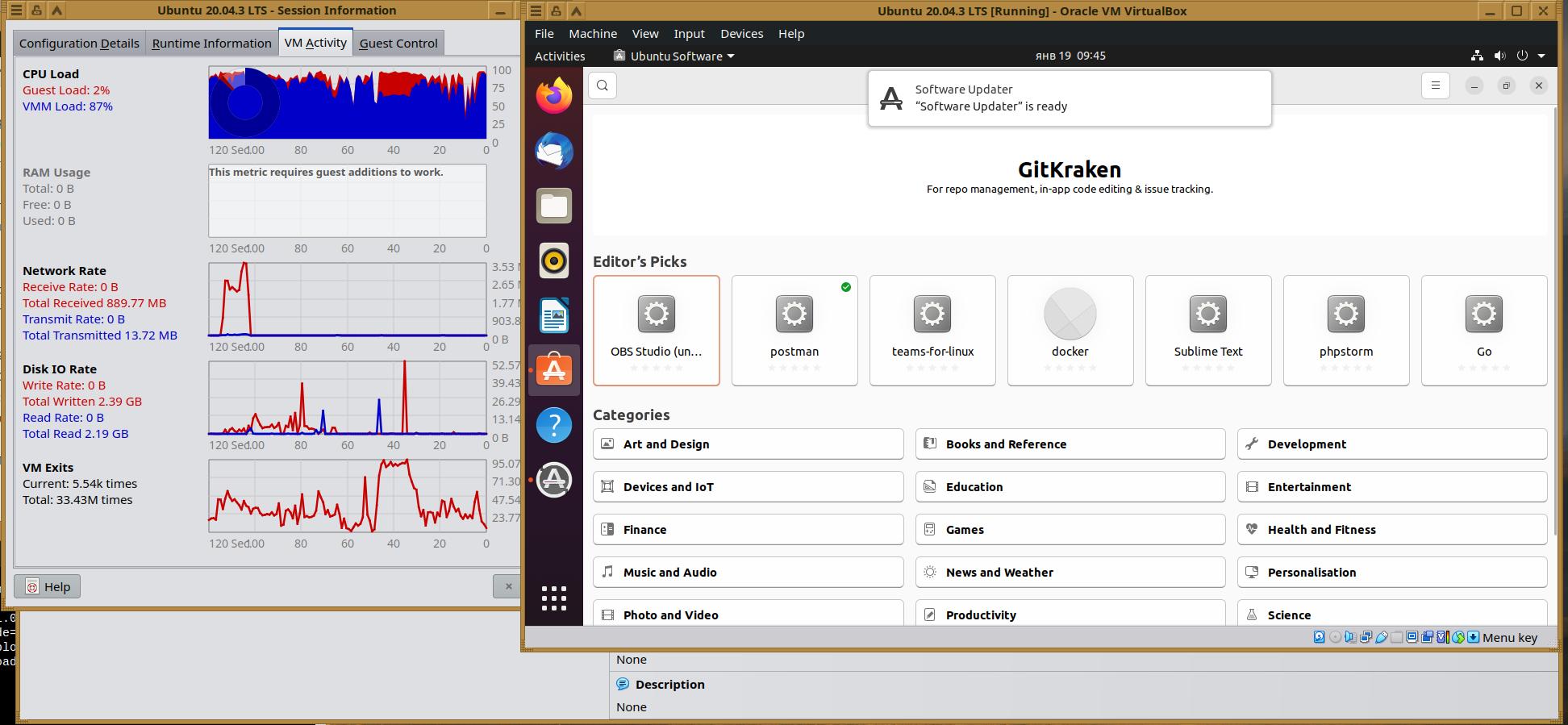1568x725 pixels.
Task: Click the network indicator in VirtualBox status bar
Action: 1366,637
